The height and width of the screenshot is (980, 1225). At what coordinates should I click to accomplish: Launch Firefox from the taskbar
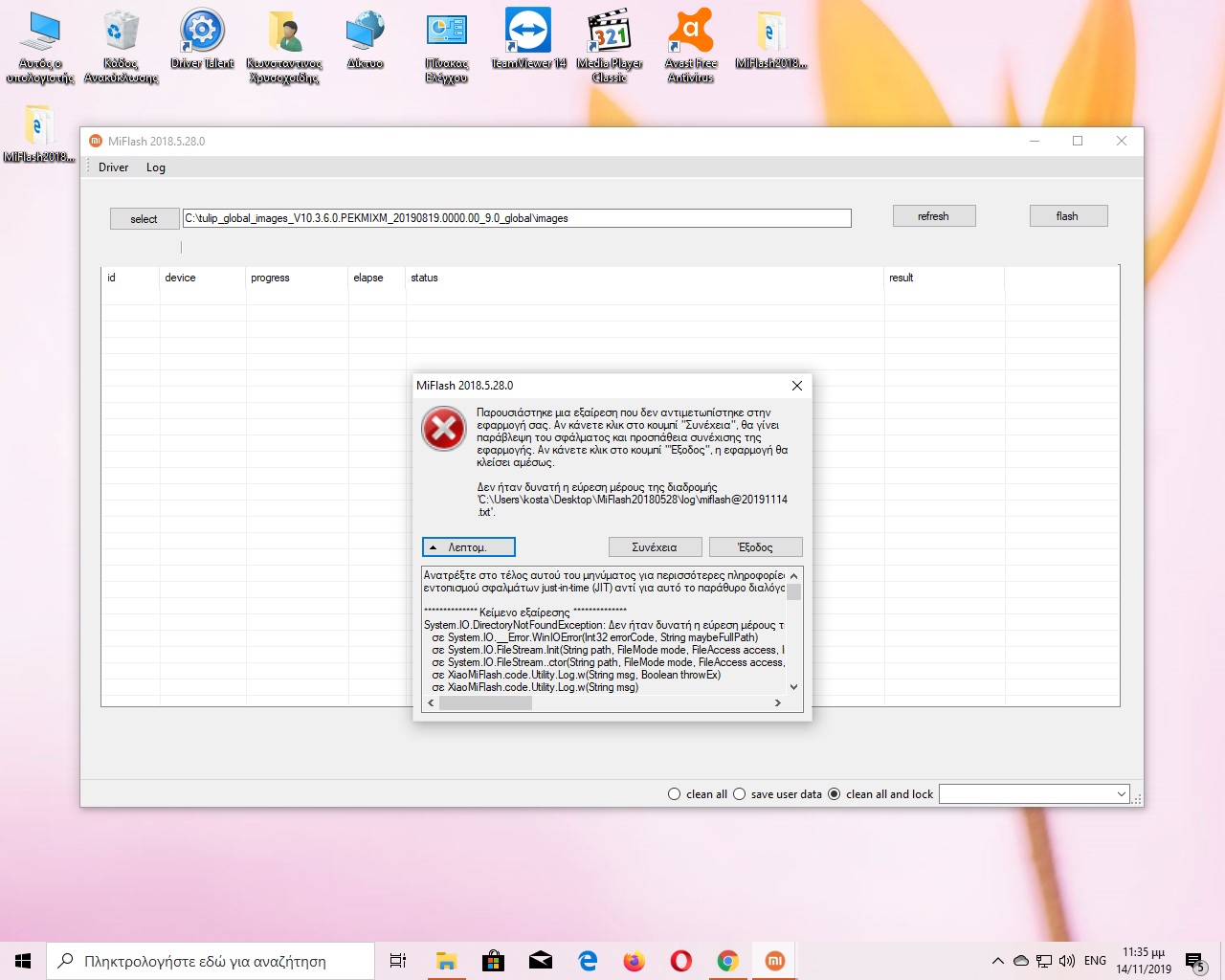coord(635,961)
